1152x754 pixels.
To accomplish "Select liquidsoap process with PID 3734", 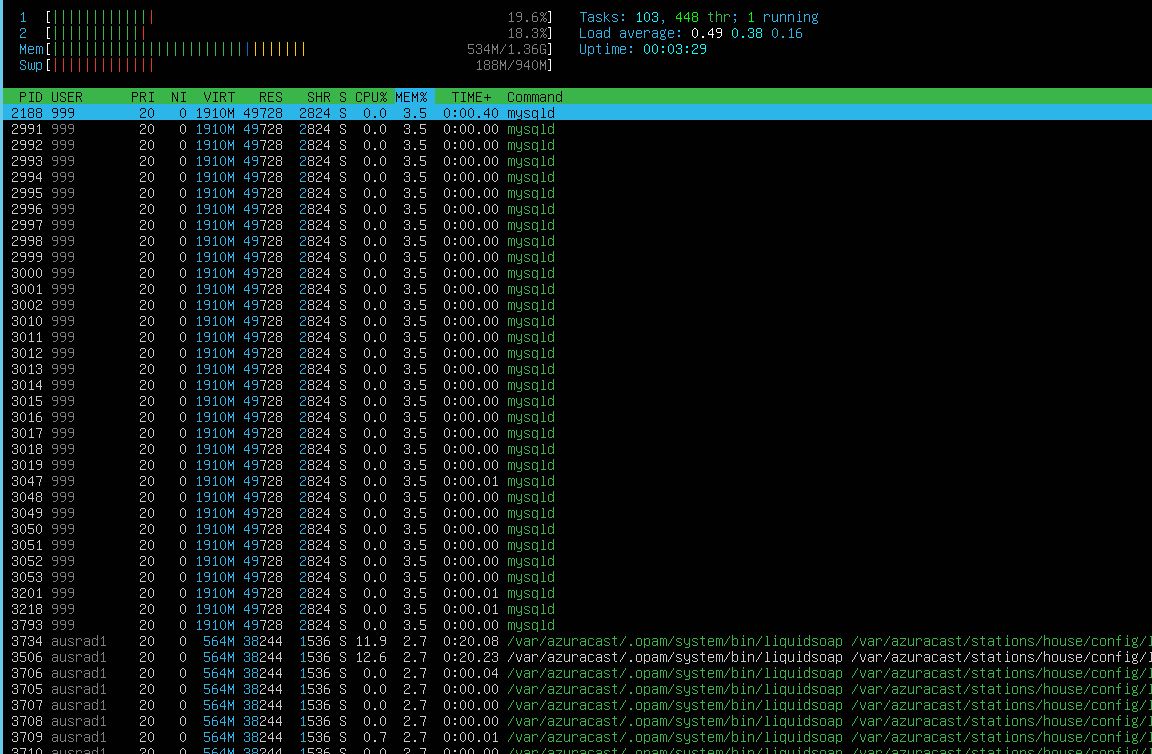I will click(576, 642).
